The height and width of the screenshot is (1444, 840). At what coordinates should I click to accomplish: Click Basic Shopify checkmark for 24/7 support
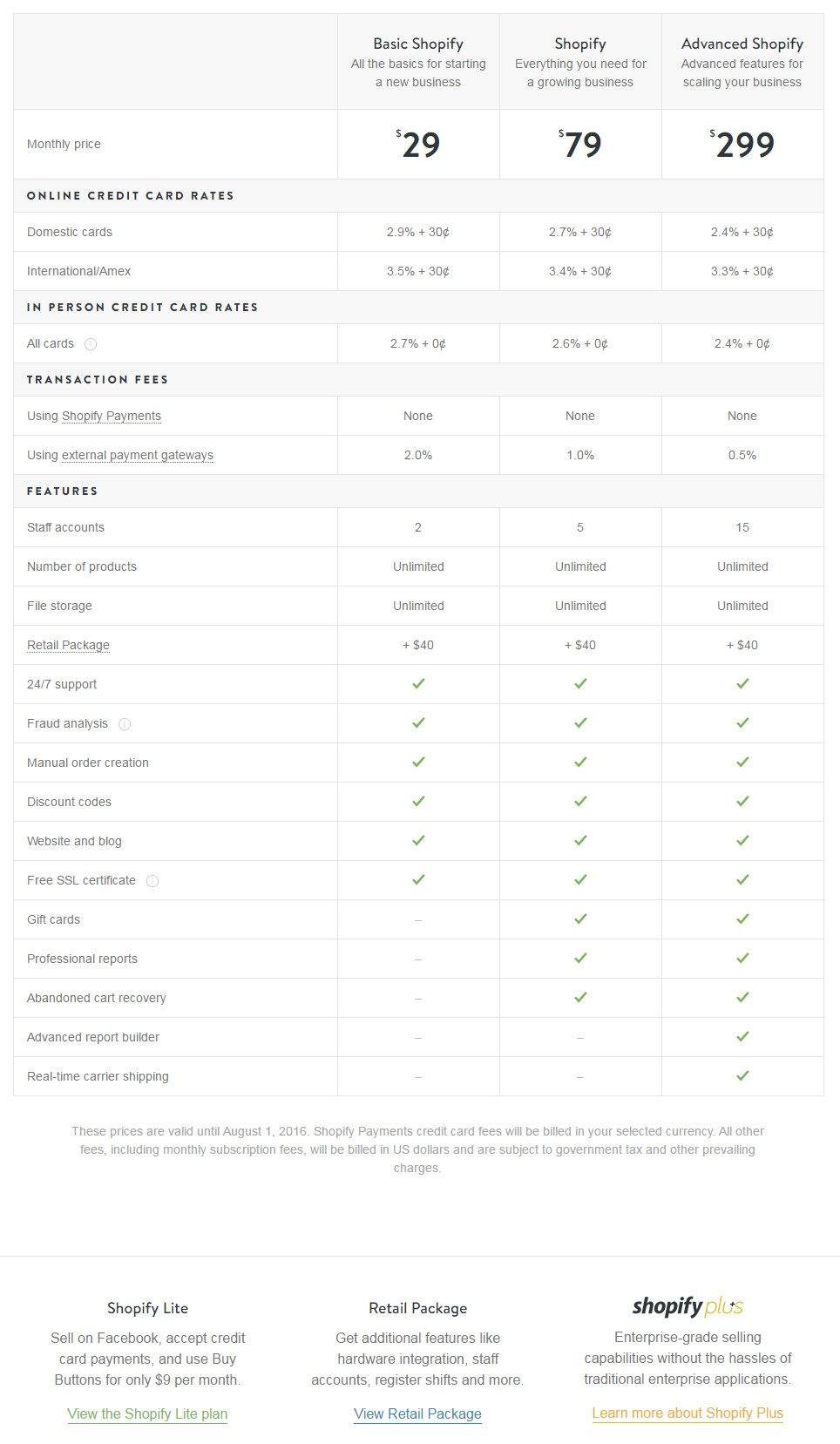click(418, 684)
